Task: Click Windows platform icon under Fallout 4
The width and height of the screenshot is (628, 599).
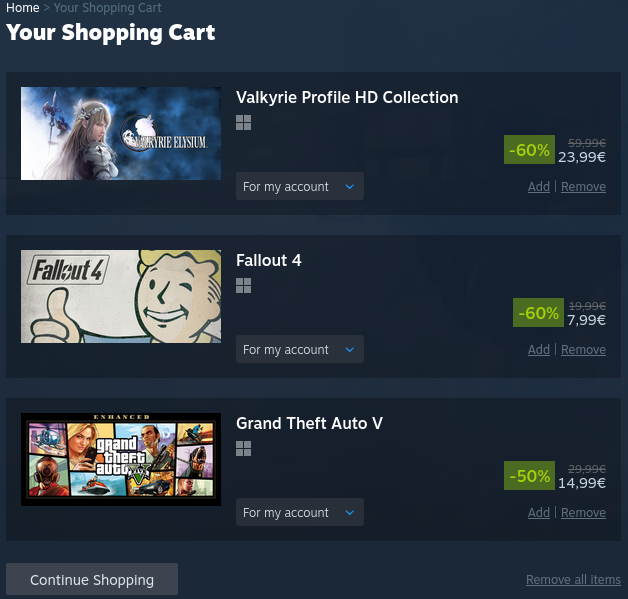Action: [244, 285]
